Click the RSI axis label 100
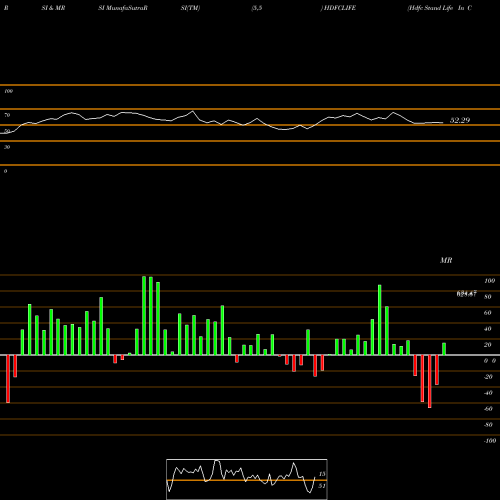Screen dimensions: 500x500 pos(8,91)
